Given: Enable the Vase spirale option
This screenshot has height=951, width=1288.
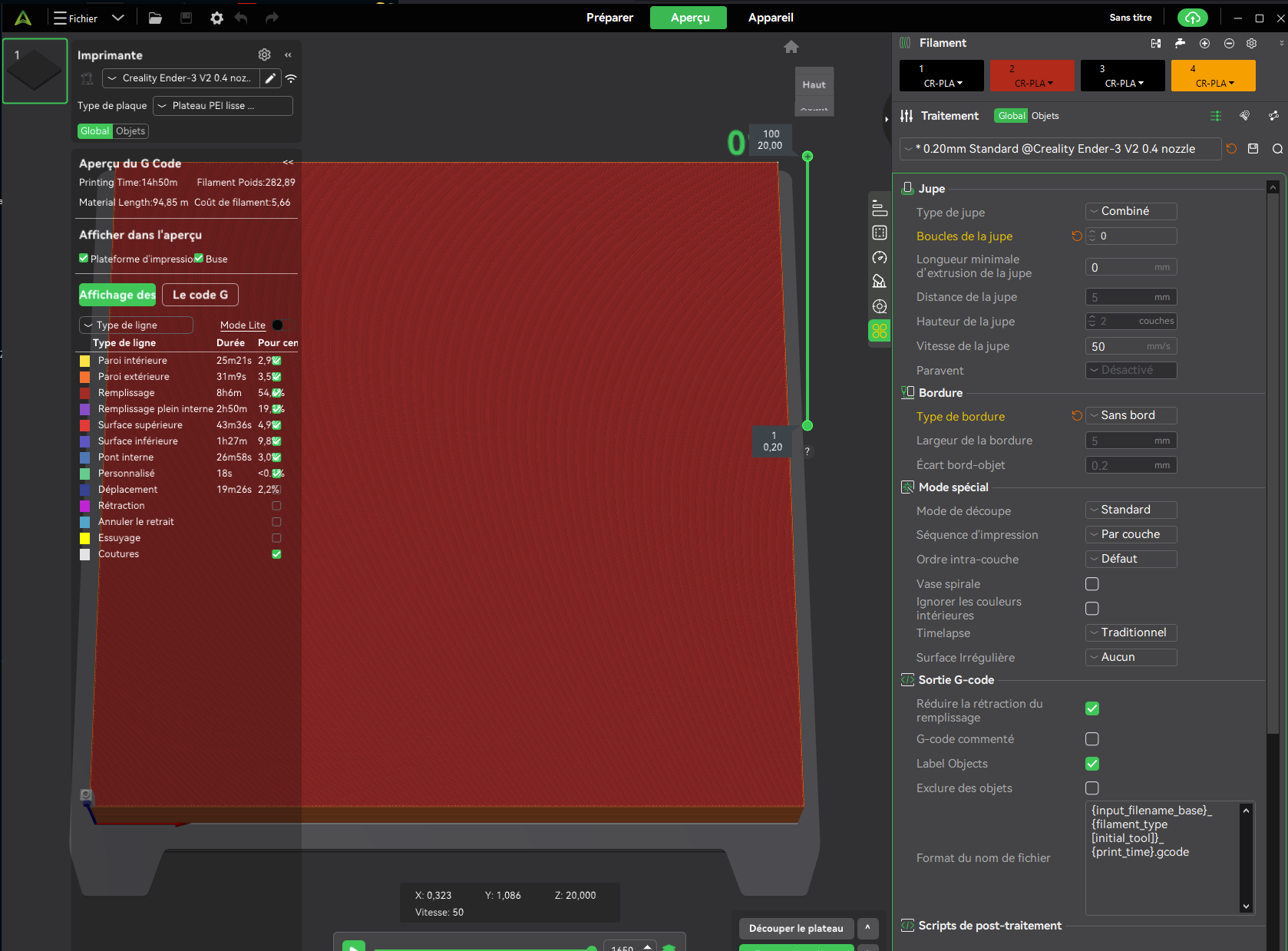Looking at the screenshot, I should coord(1092,584).
